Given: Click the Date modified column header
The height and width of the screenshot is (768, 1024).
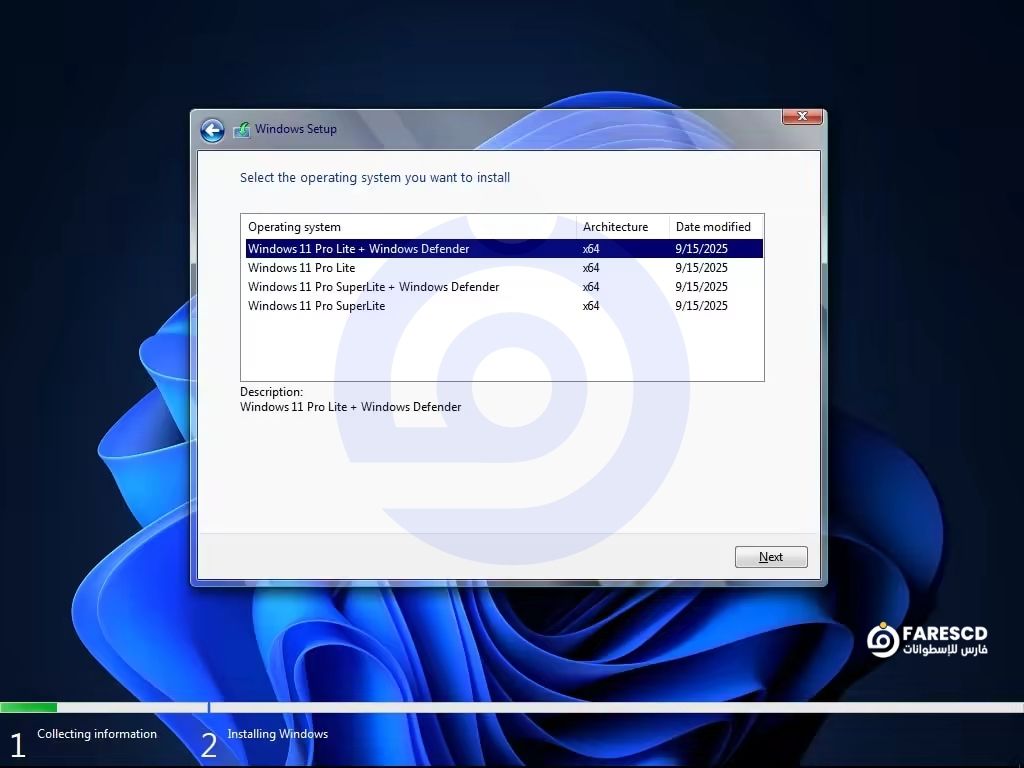Looking at the screenshot, I should pos(713,227).
